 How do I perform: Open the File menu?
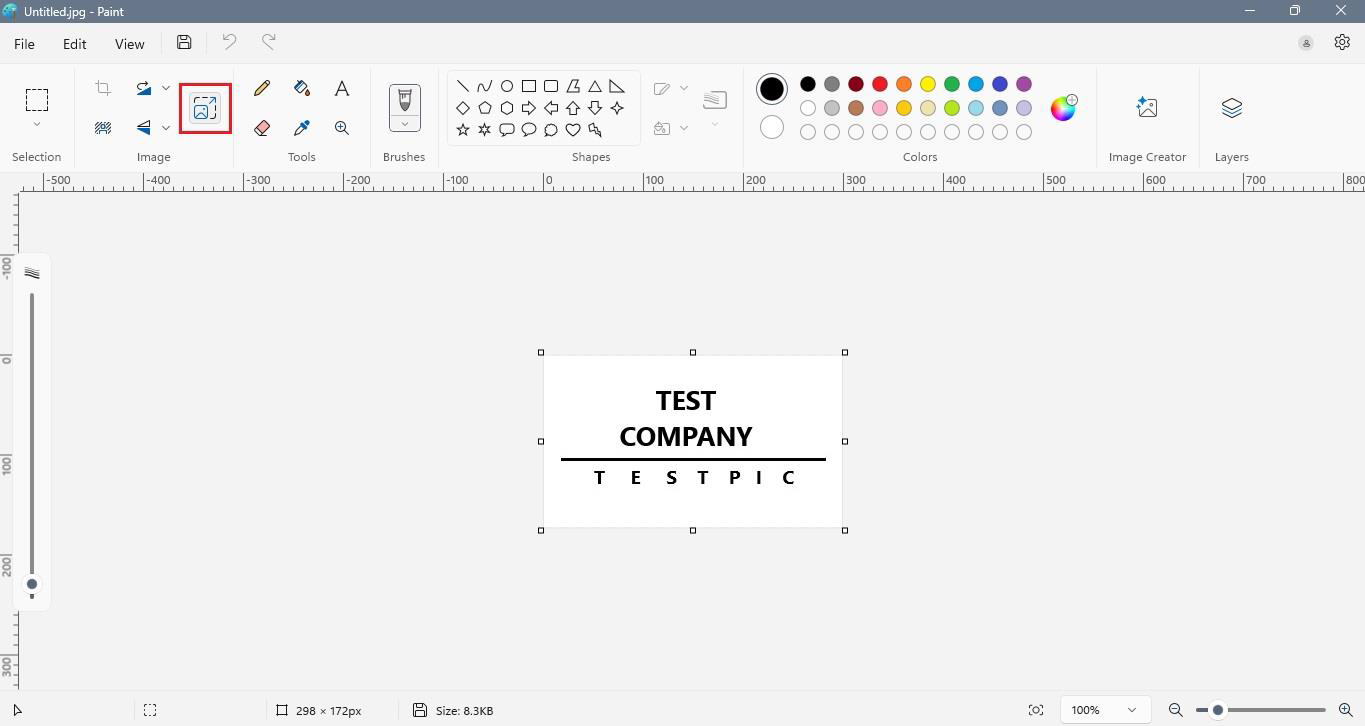pos(24,44)
